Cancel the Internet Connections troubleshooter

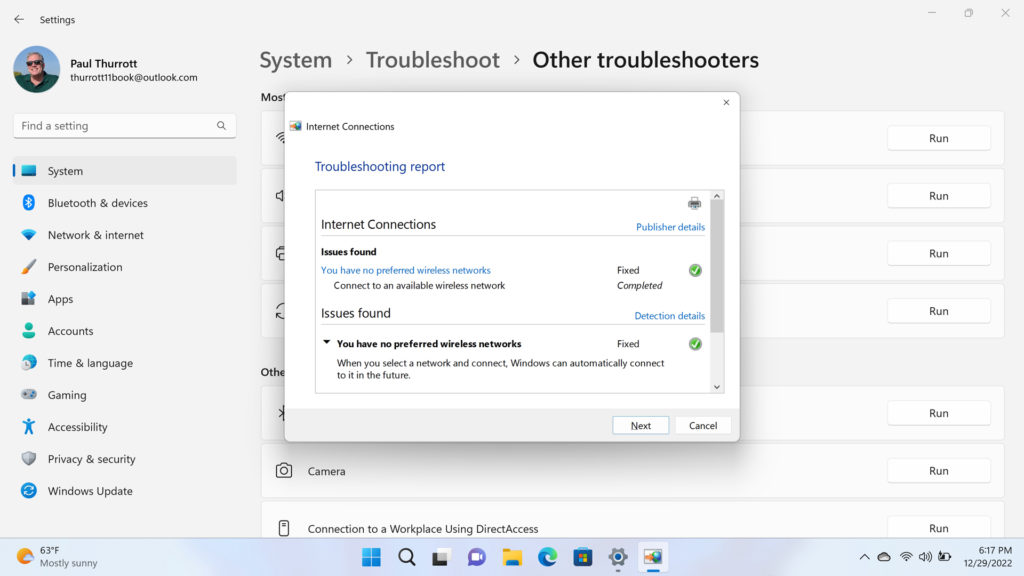[703, 425]
